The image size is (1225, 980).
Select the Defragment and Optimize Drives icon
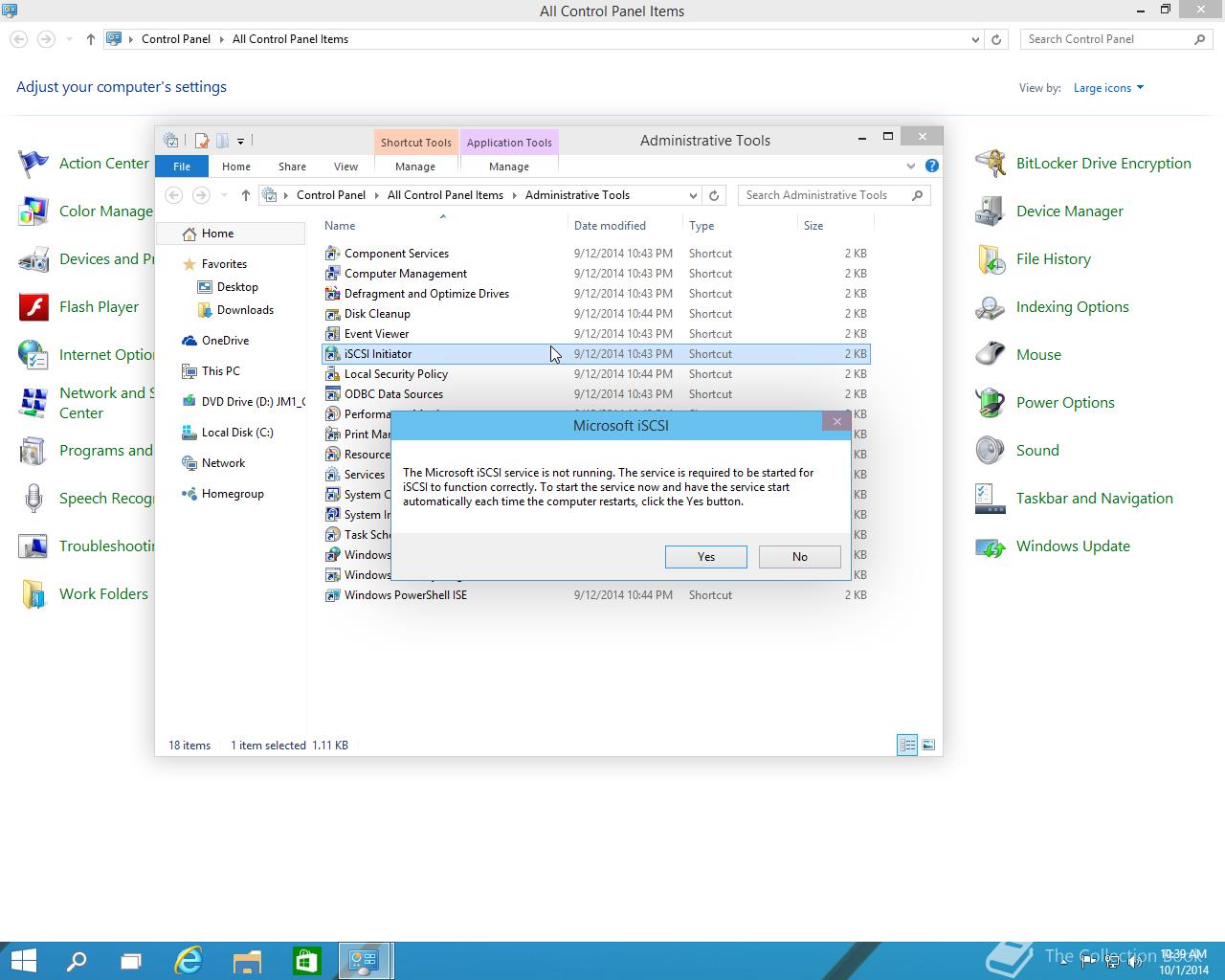[332, 294]
